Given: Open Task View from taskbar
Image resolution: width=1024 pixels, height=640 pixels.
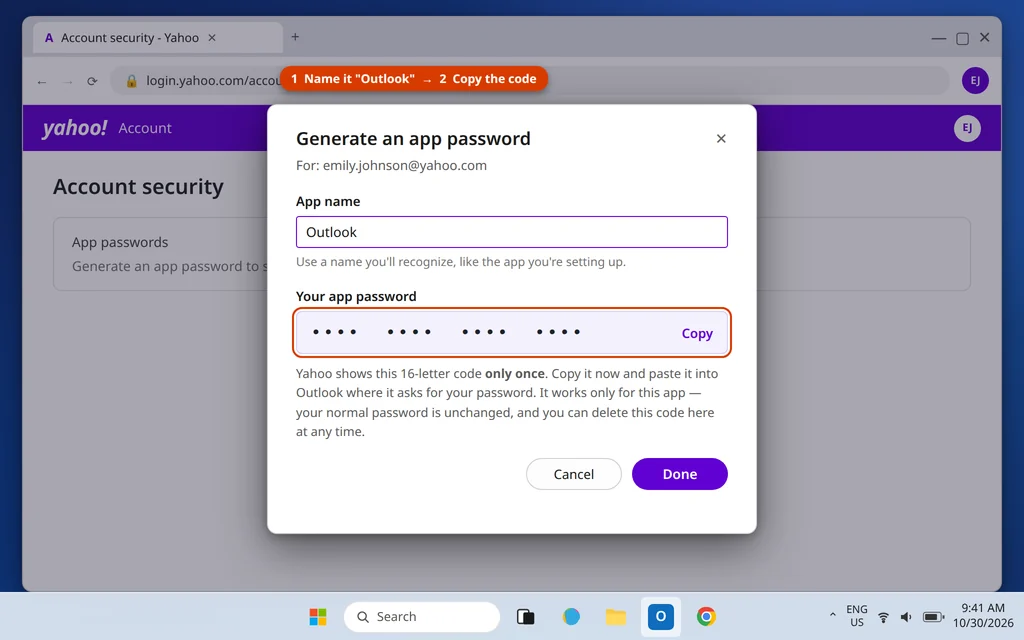Looking at the screenshot, I should click(526, 616).
